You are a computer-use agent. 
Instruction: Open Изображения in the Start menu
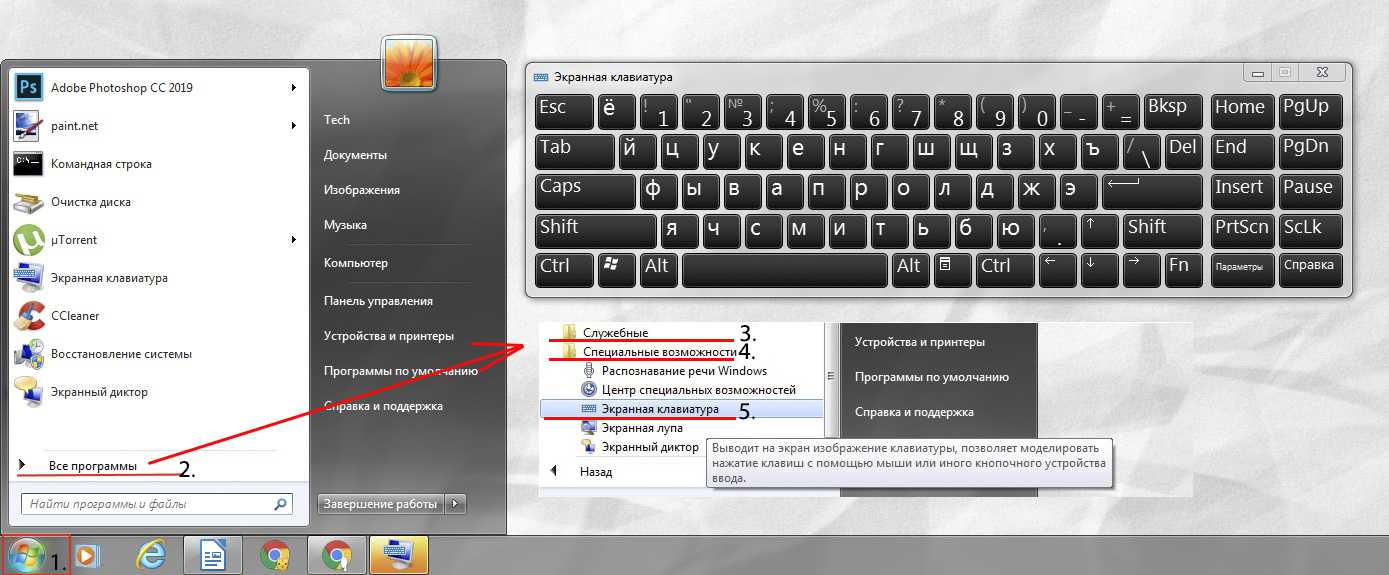pos(362,190)
